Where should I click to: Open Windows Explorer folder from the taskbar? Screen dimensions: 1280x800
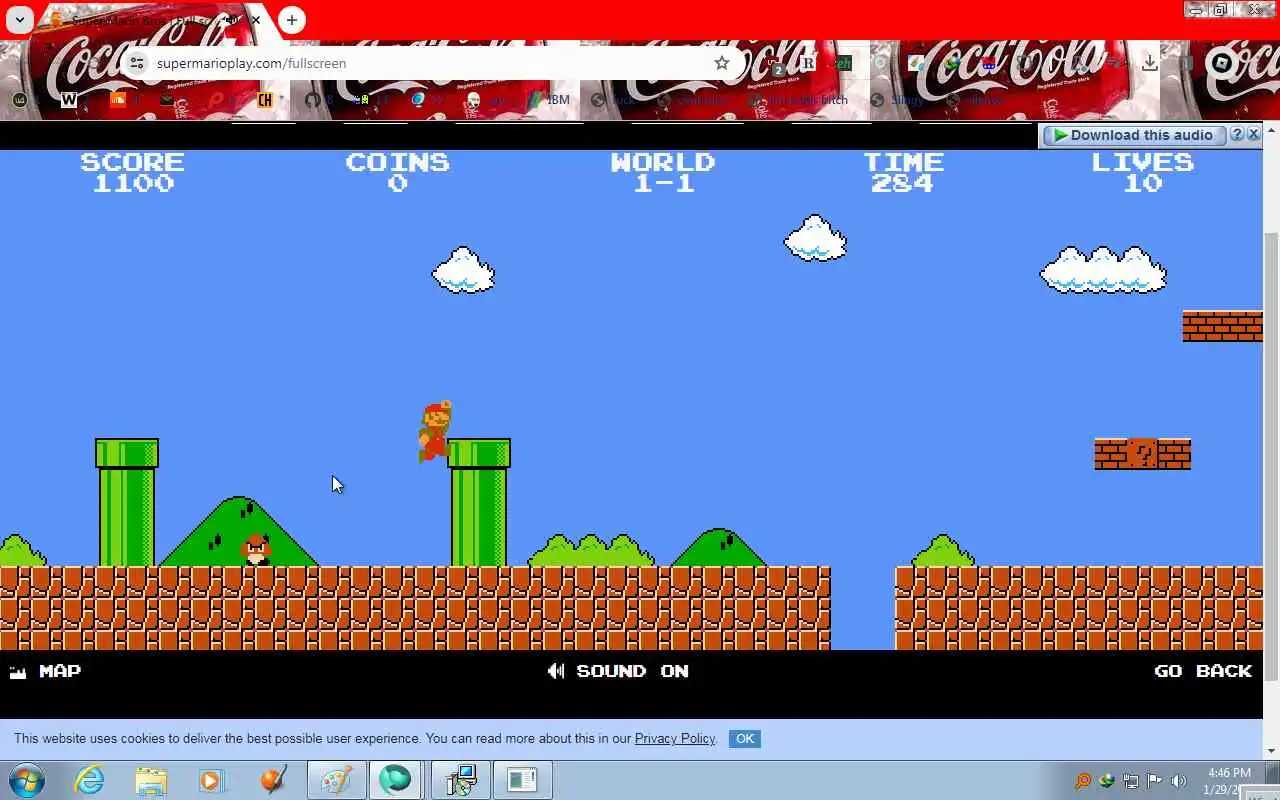point(151,780)
